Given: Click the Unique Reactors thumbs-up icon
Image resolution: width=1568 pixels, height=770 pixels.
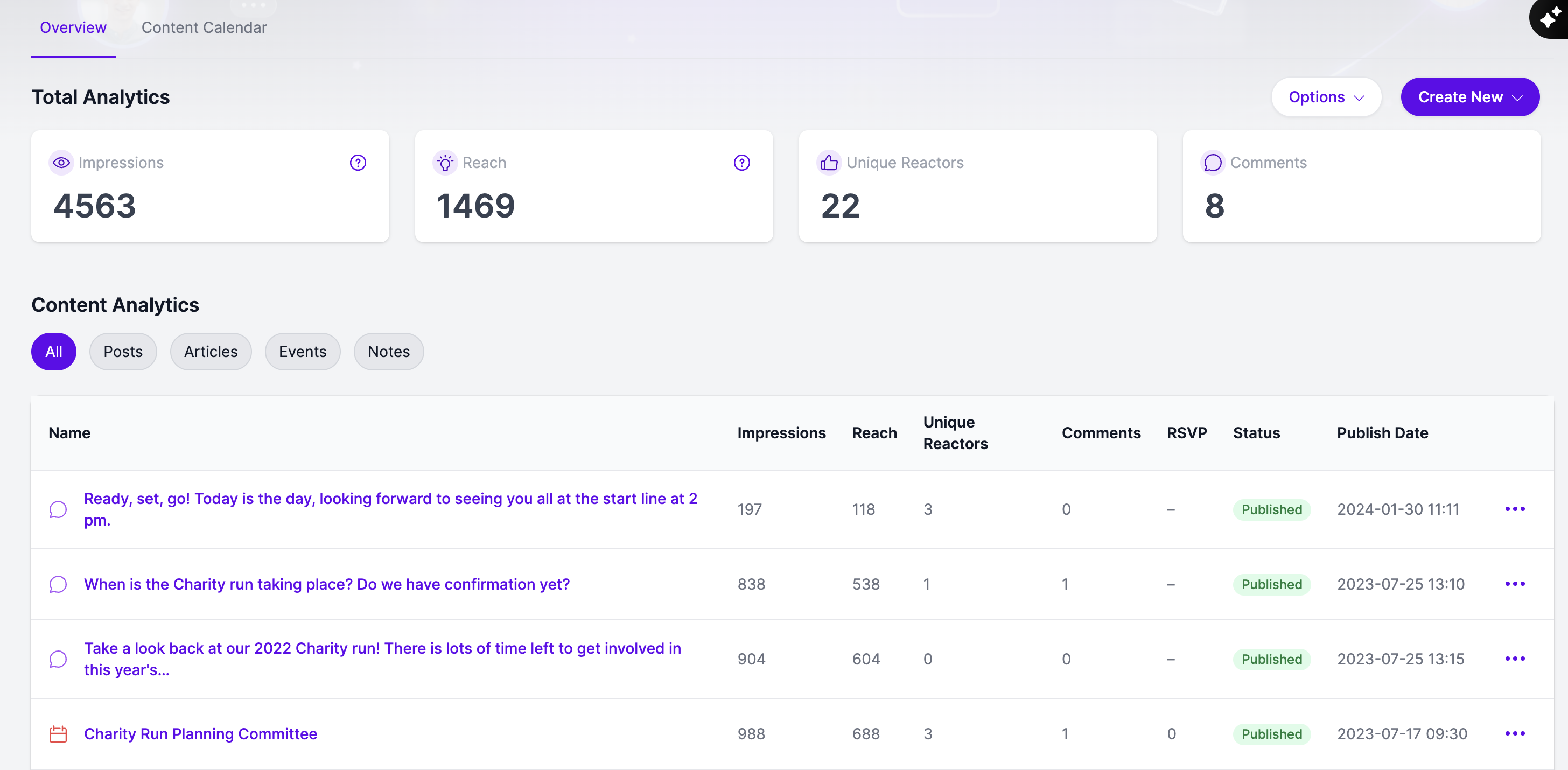Looking at the screenshot, I should coord(829,163).
